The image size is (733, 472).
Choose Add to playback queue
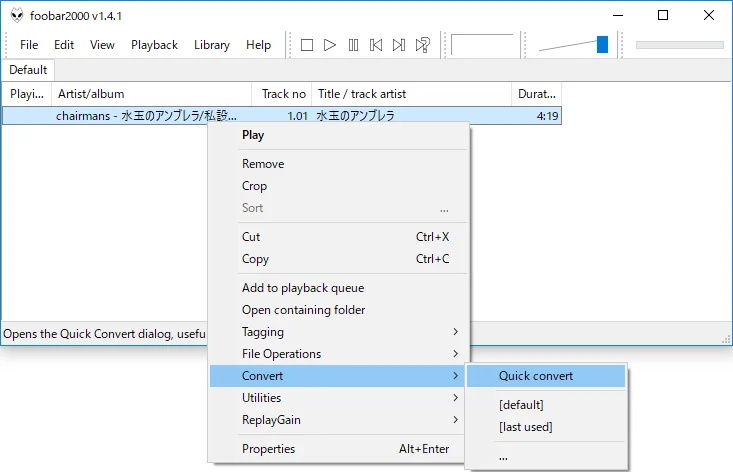[x=303, y=288]
